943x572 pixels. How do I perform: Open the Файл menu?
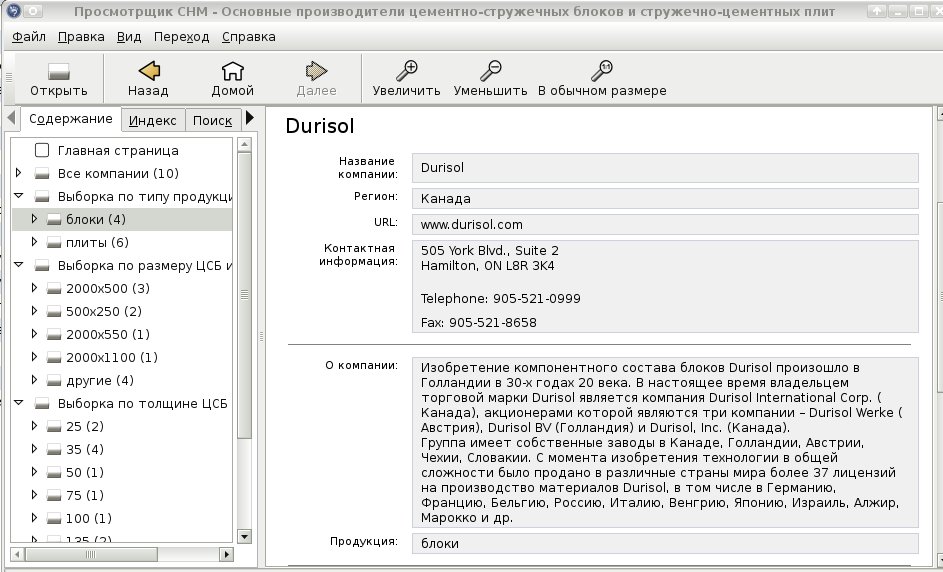(29, 37)
